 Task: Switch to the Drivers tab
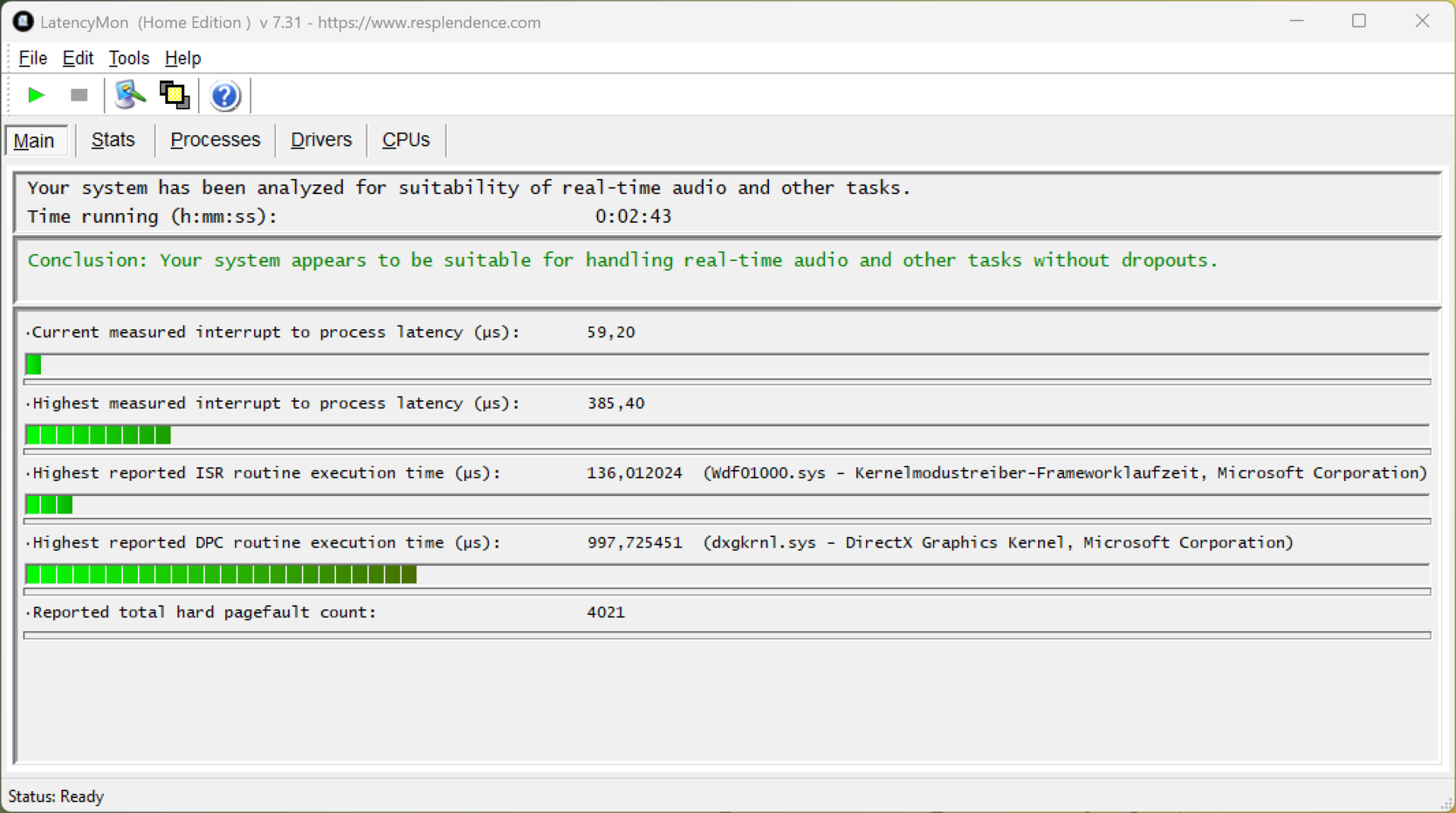pos(322,140)
